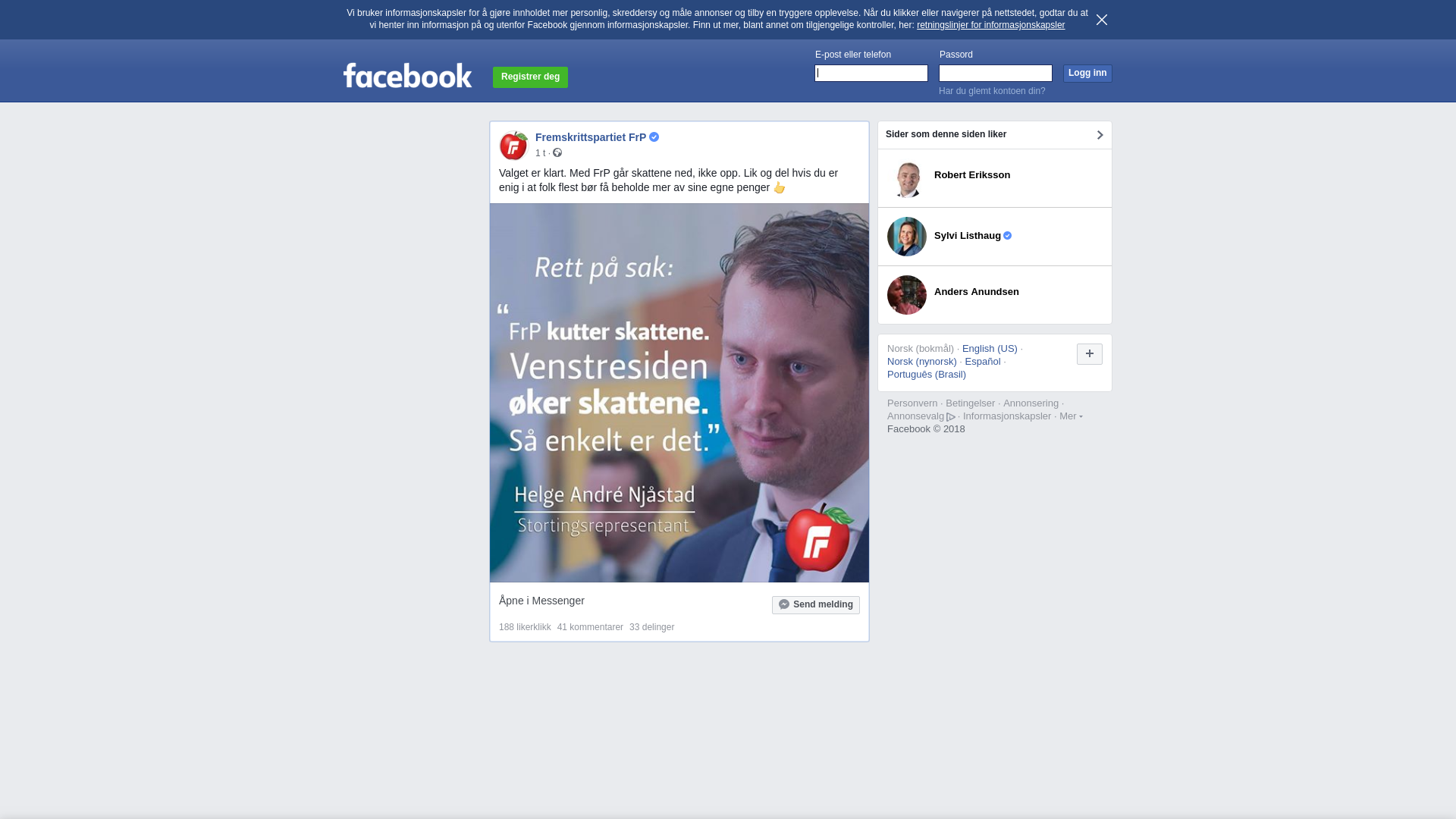Open Fremskrittspartiet FrP apple profile picture
This screenshot has width=1456, height=819.
(513, 146)
